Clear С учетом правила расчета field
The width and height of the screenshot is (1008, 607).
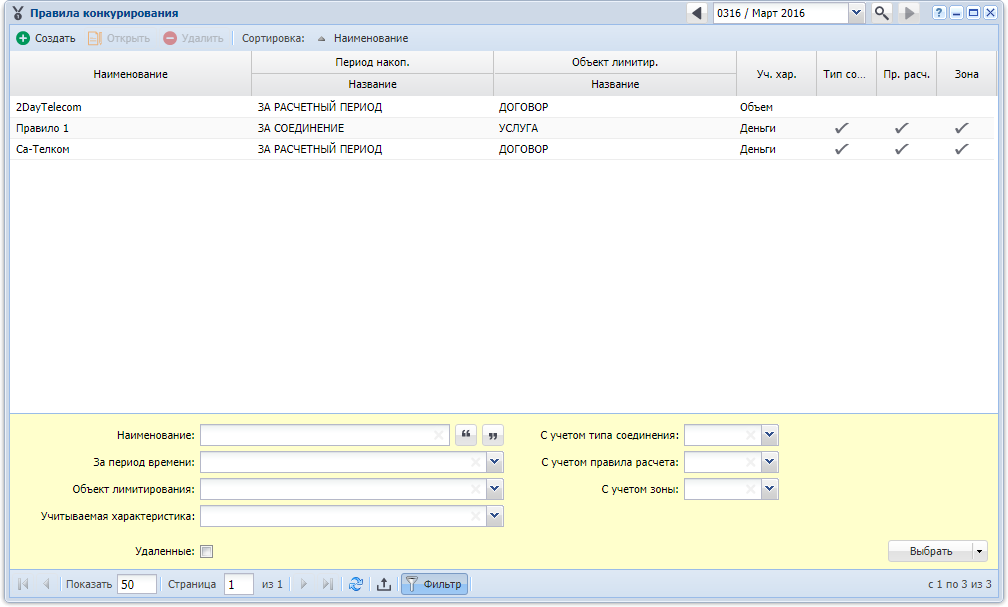[750, 462]
